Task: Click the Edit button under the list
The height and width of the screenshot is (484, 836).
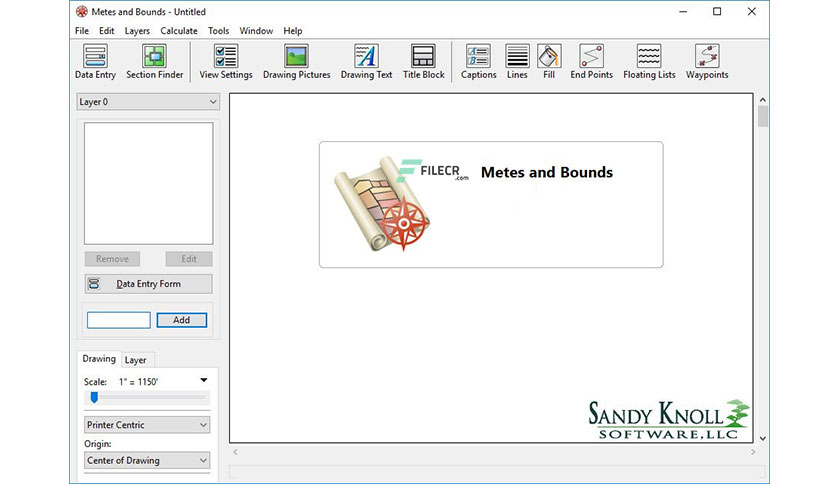Action: pos(189,259)
